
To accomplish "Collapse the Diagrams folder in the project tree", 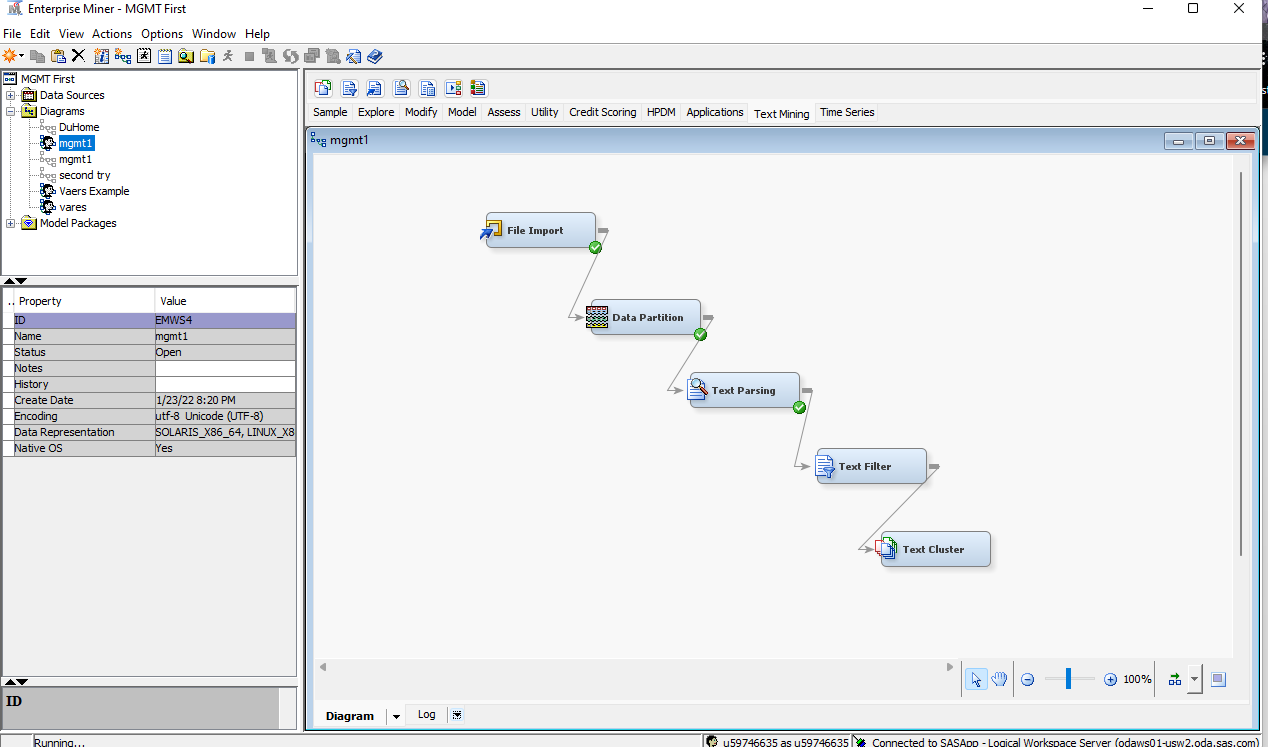I will tap(8, 111).
